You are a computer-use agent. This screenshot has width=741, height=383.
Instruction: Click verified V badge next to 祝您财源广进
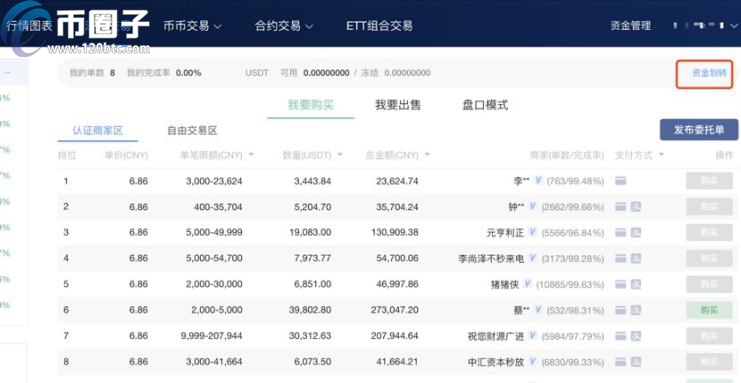(x=533, y=335)
